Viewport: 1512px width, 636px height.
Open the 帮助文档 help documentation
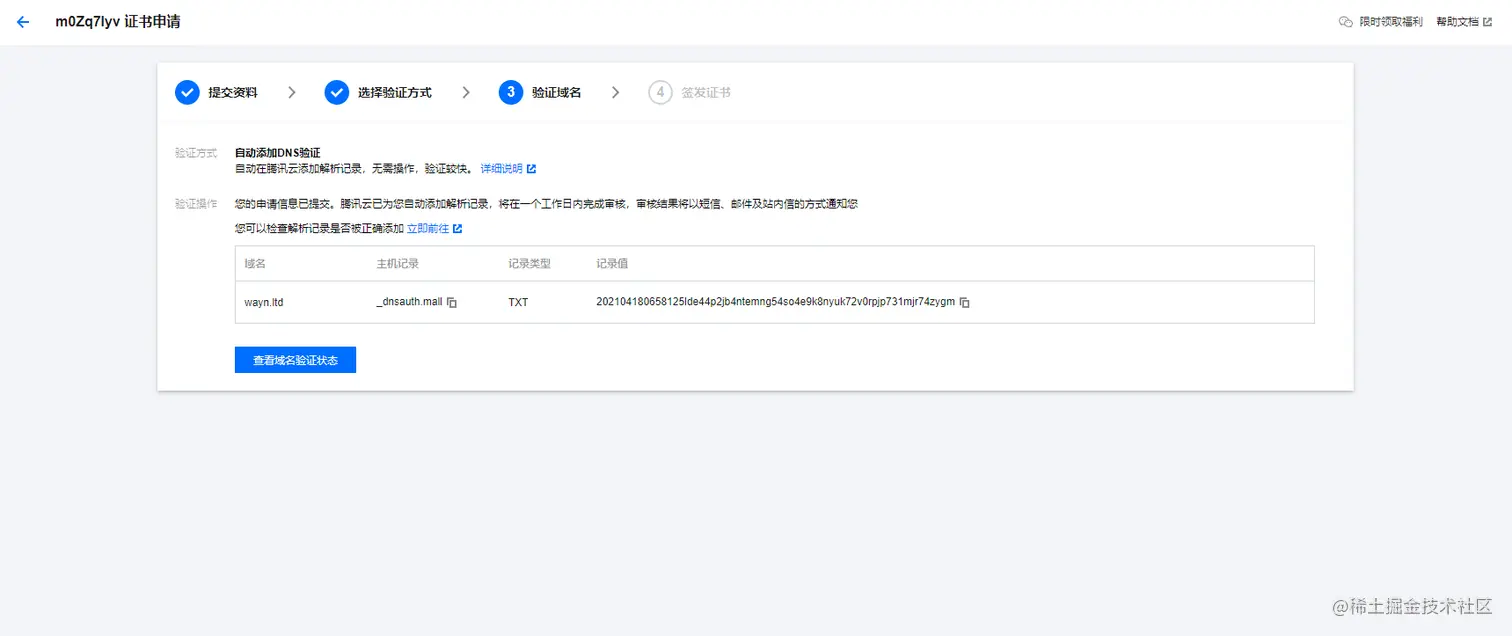1458,21
